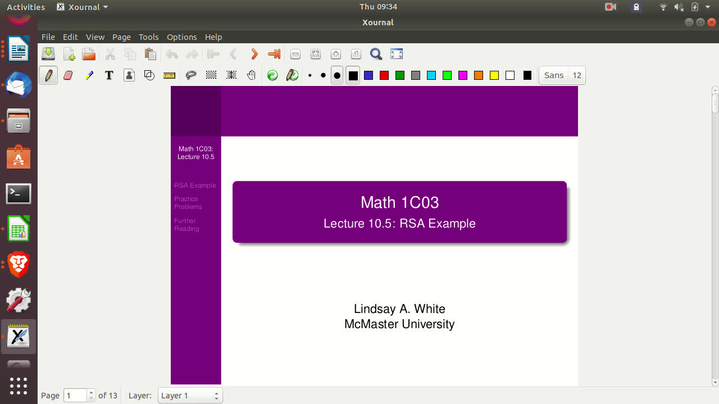Click the Paste clipboard icon
This screenshot has width=719, height=404.
click(150, 54)
